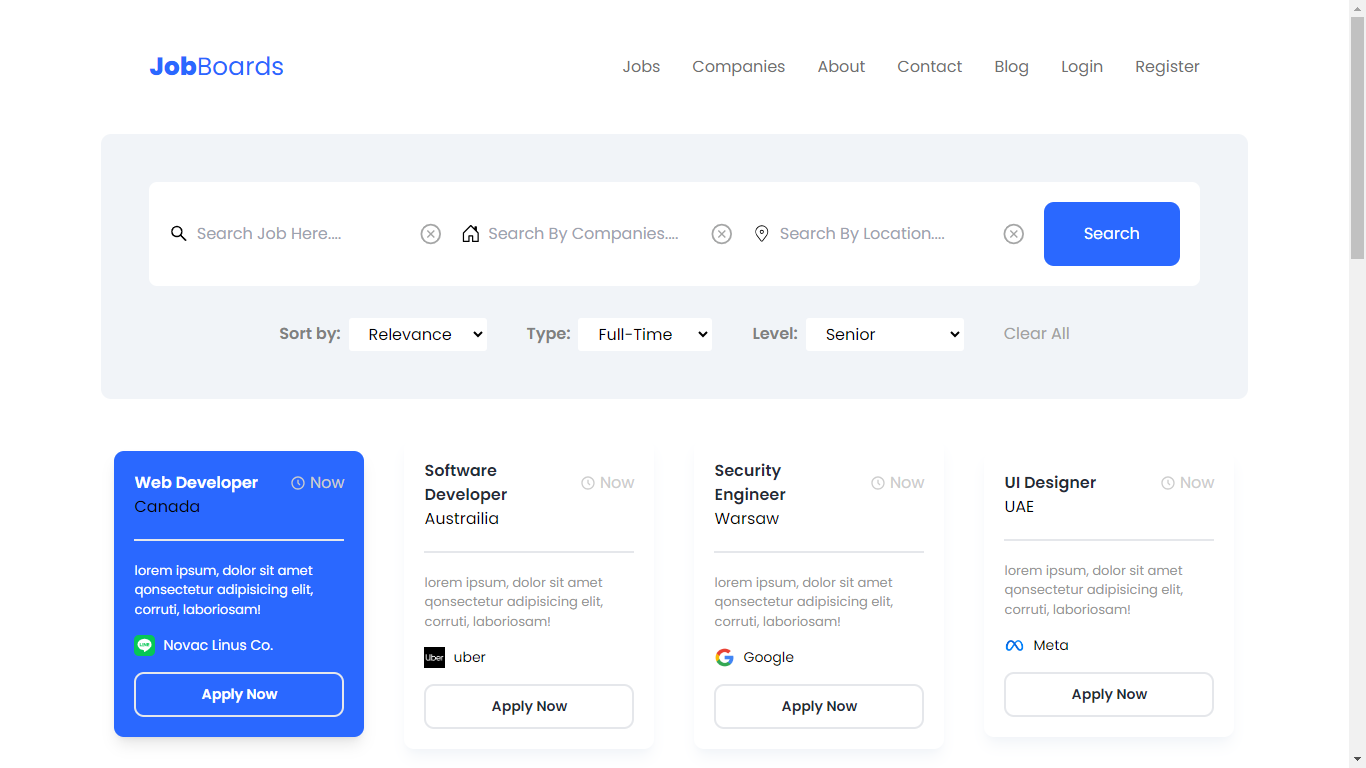Open the About page link
The image size is (1366, 768).
[x=841, y=67]
